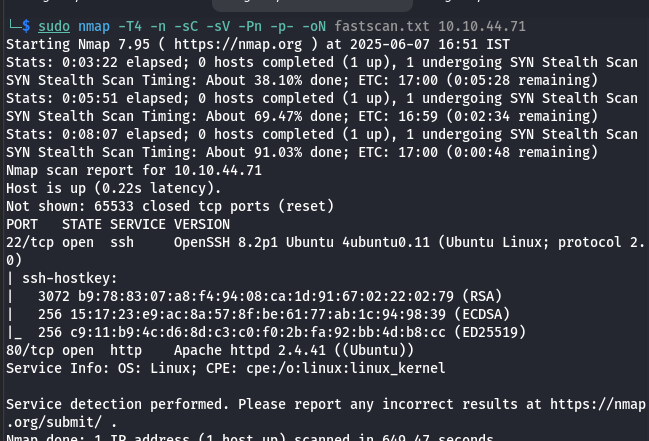Image resolution: width=649 pixels, height=441 pixels.
Task: Click the PORT STATE SERVICE VERSION header
Action: (x=118, y=225)
